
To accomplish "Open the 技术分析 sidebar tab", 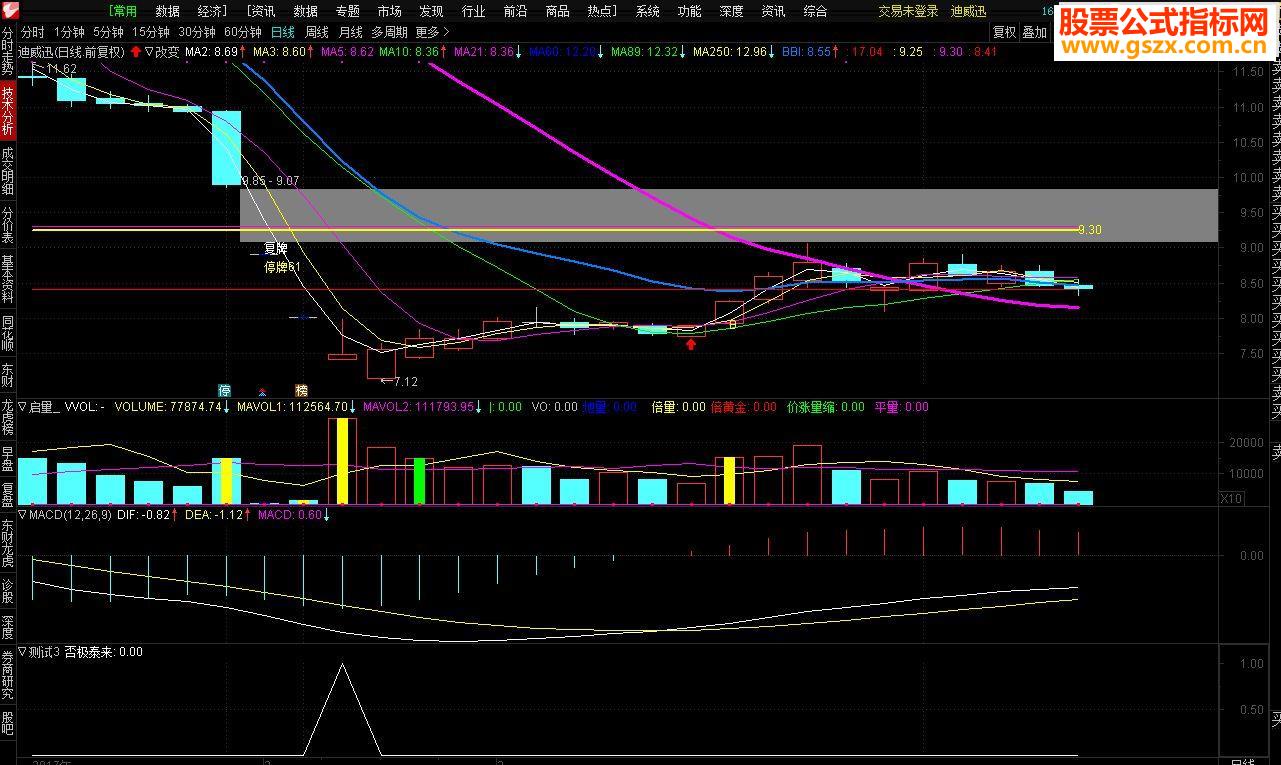I will 8,110.
